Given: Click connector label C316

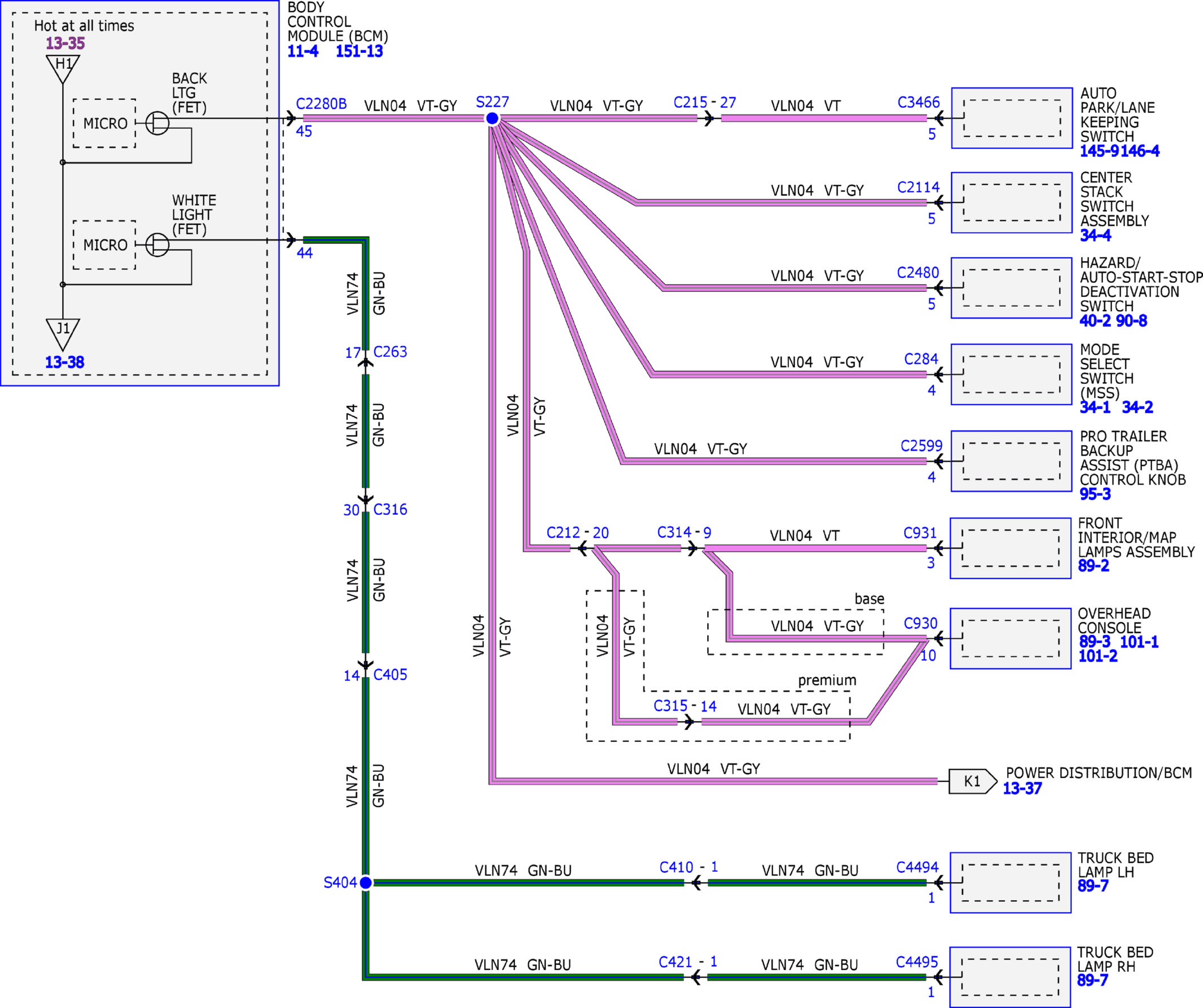Looking at the screenshot, I should pyautogui.click(x=390, y=510).
